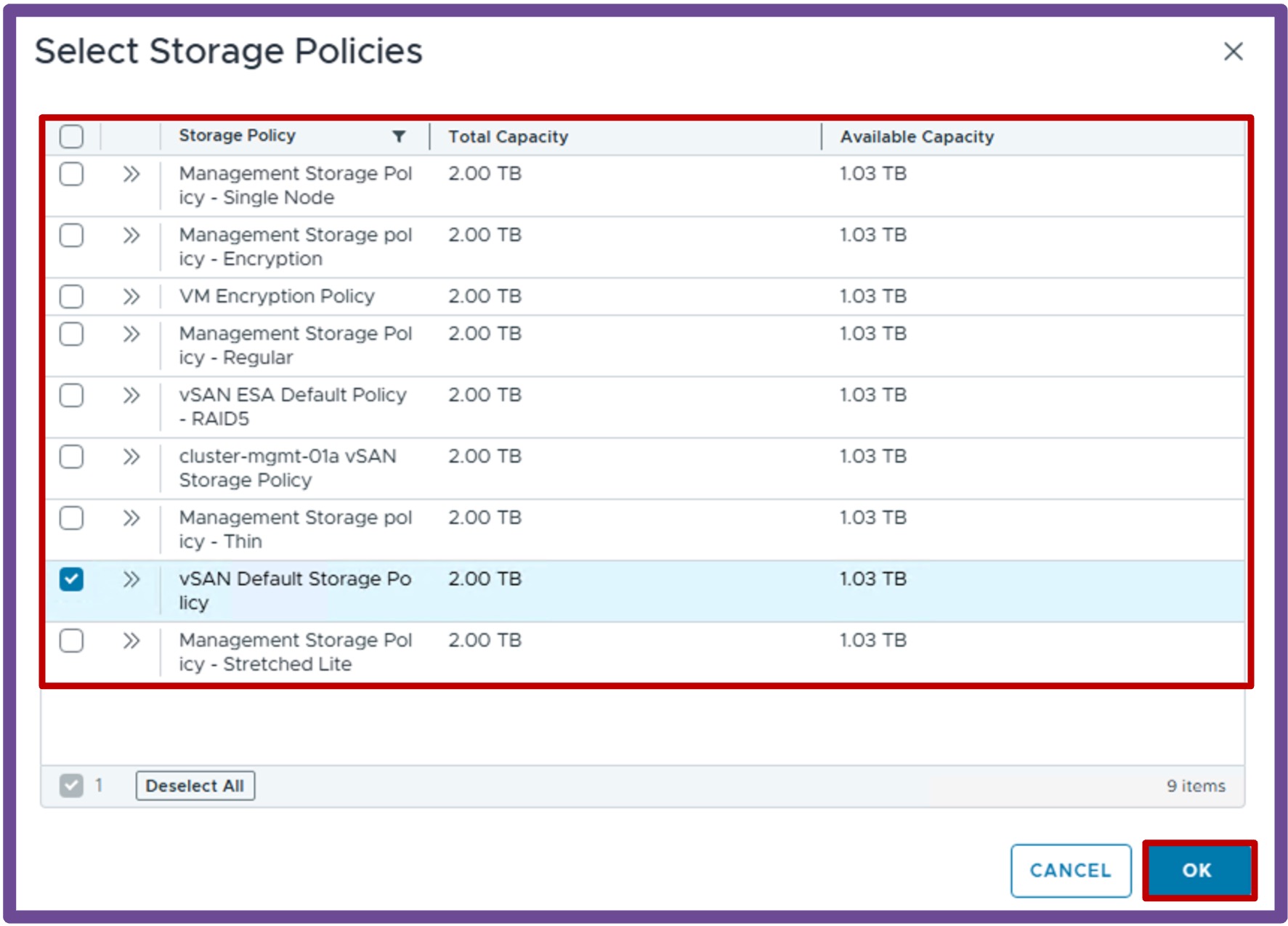Close the Select Storage Policies dialog
Viewport: 1288px width, 926px height.
click(1233, 52)
